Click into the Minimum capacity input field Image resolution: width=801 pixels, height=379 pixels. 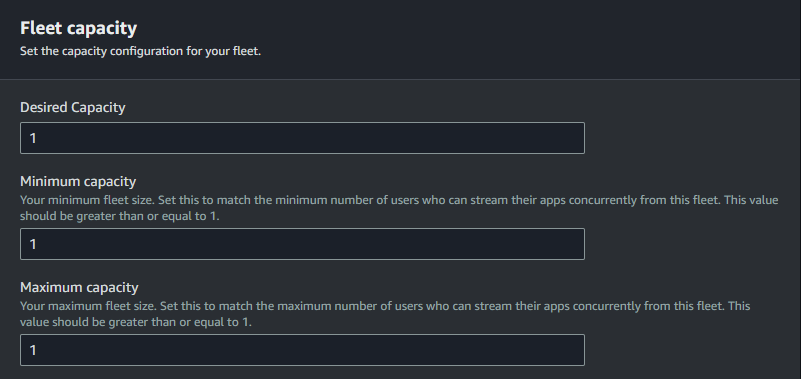click(x=302, y=244)
